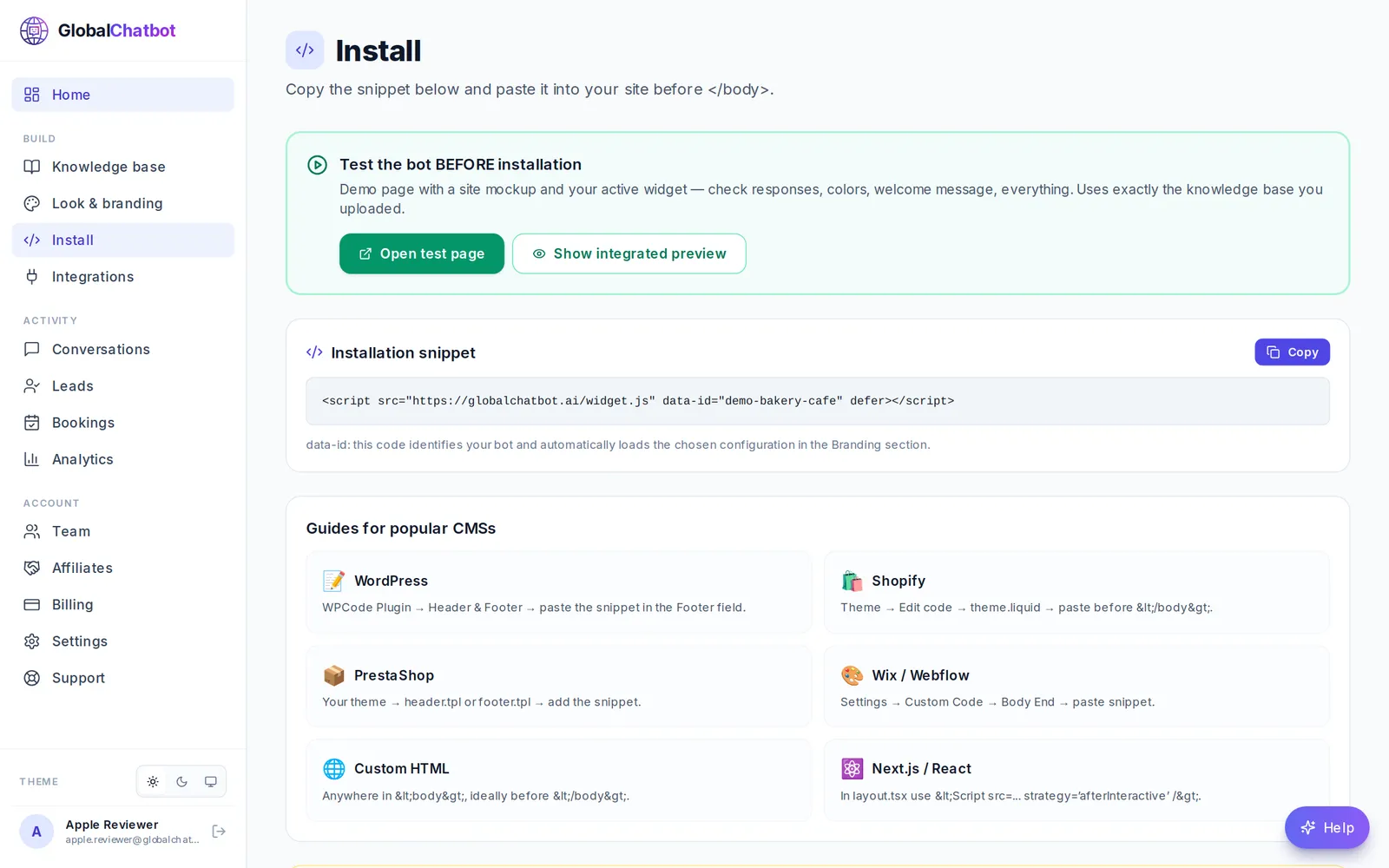Click the Home grid icon in sidebar
The height and width of the screenshot is (868, 1389).
point(32,95)
